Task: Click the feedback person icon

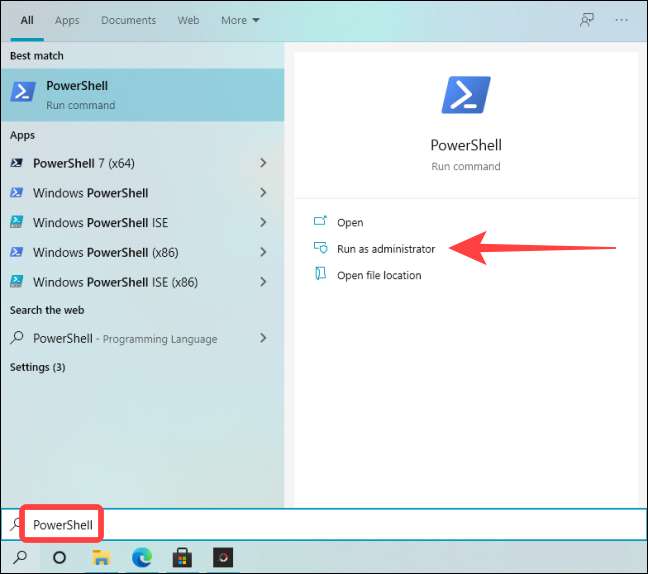Action: coord(586,20)
